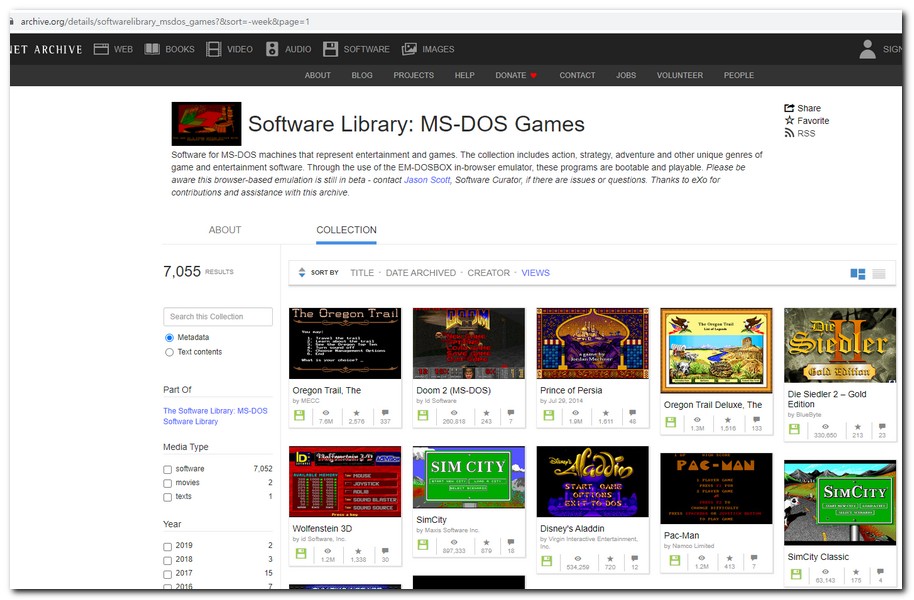
Task: Switch to list view icon
Action: point(879,273)
